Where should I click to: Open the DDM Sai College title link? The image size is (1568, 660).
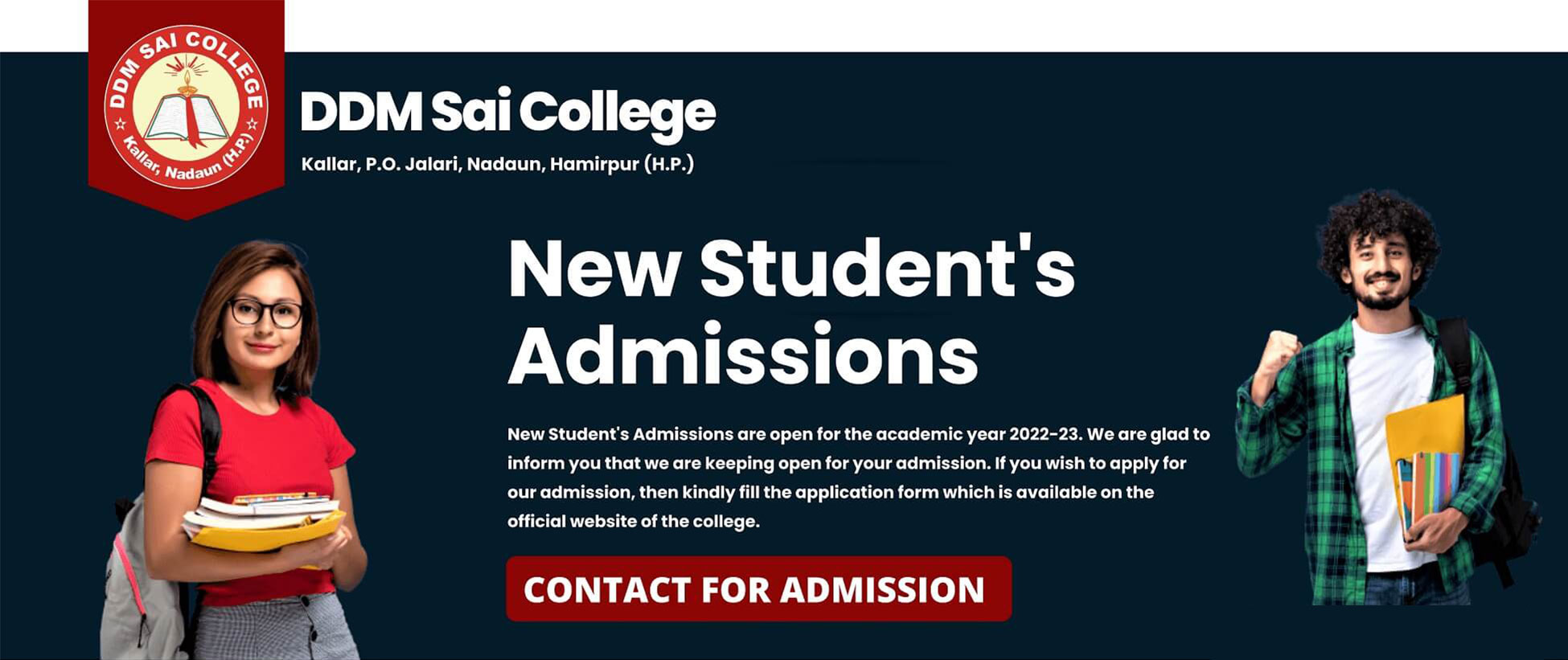(507, 112)
